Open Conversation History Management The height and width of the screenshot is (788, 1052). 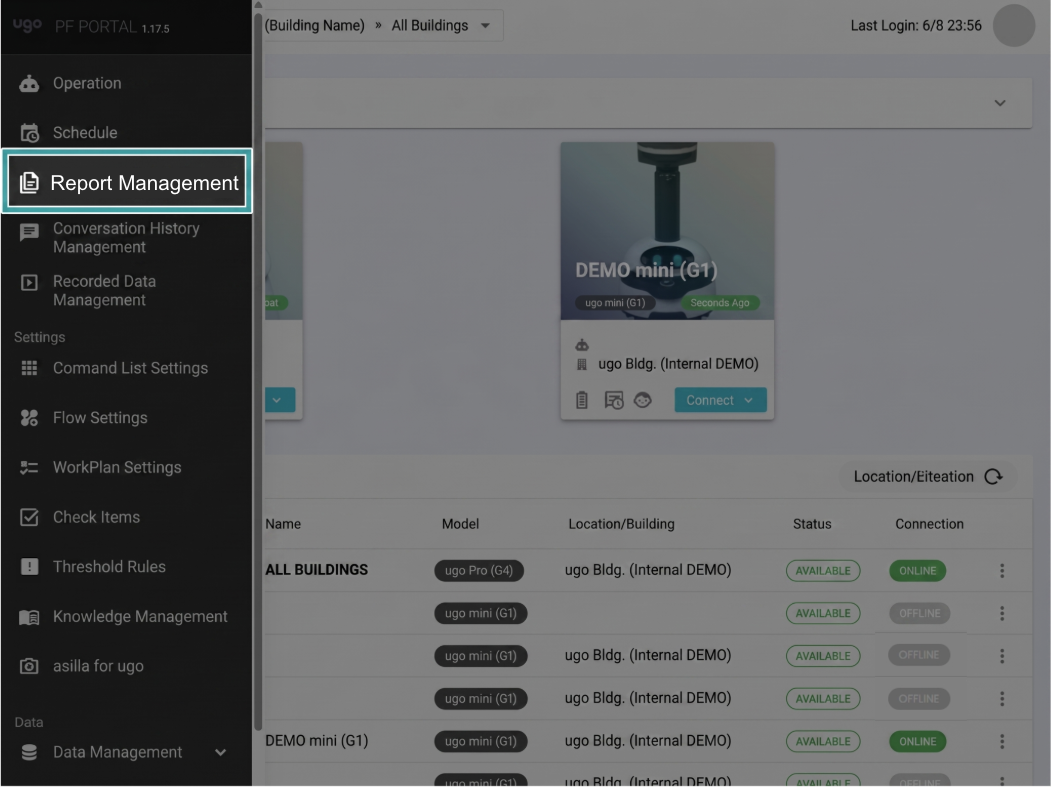coord(126,237)
